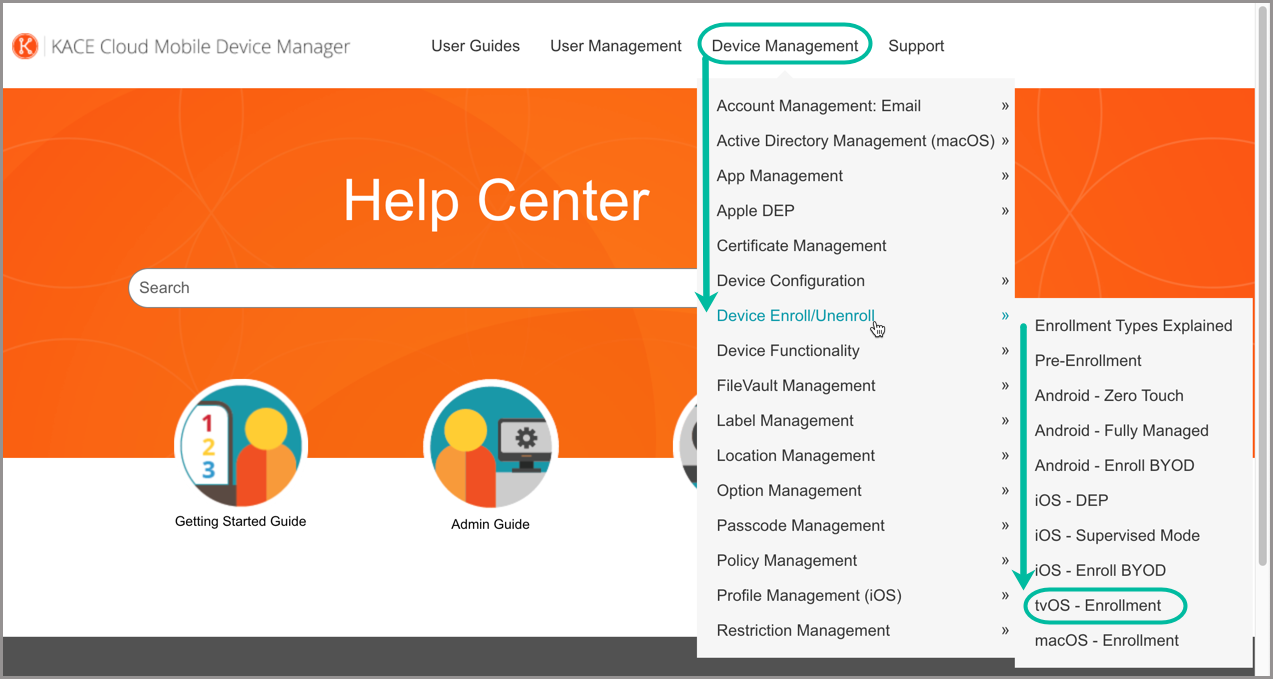Image resolution: width=1273 pixels, height=679 pixels.
Task: Click the Getting Started Guide label
Action: tap(240, 521)
